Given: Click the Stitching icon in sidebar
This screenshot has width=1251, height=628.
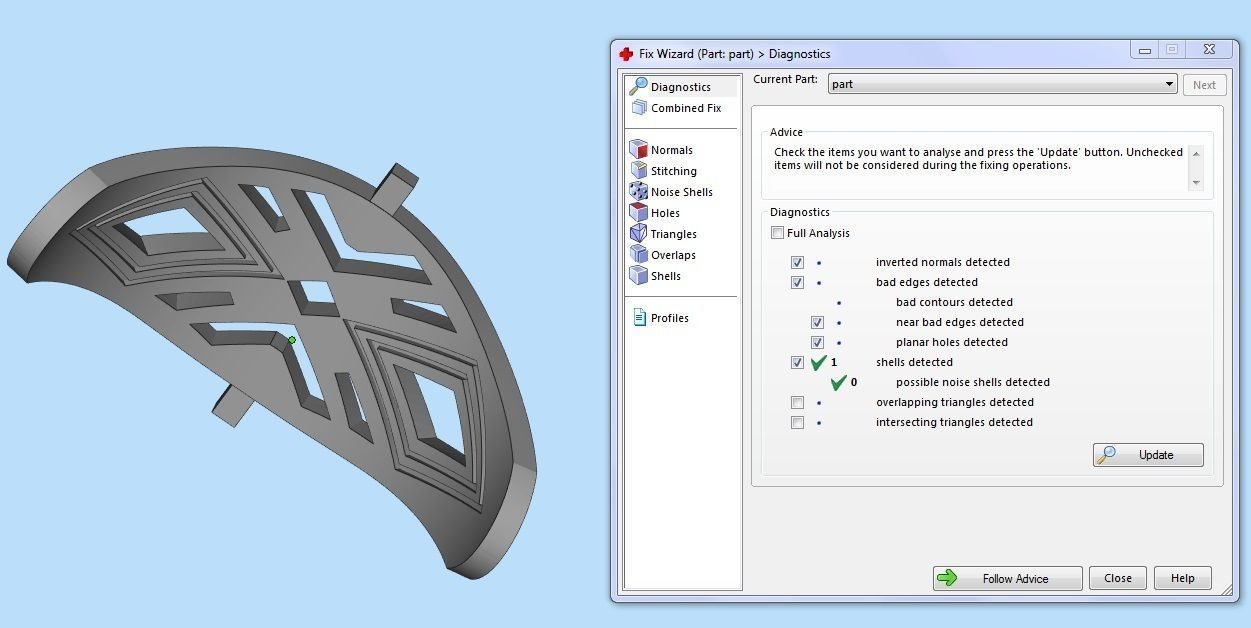Looking at the screenshot, I should [x=638, y=171].
